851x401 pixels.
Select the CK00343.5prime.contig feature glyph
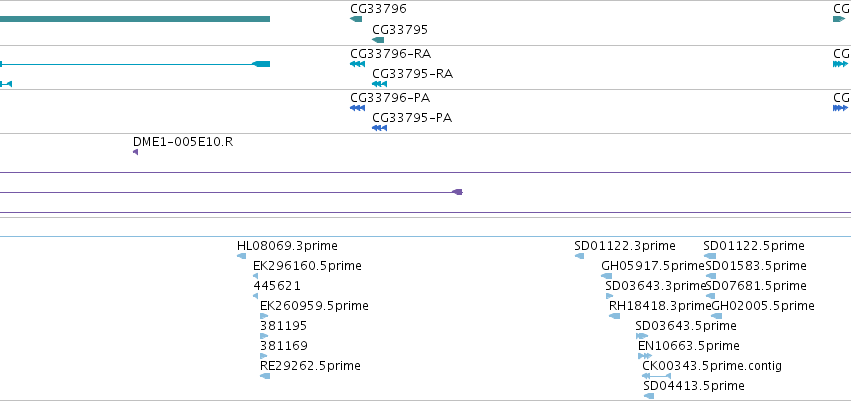(657, 376)
